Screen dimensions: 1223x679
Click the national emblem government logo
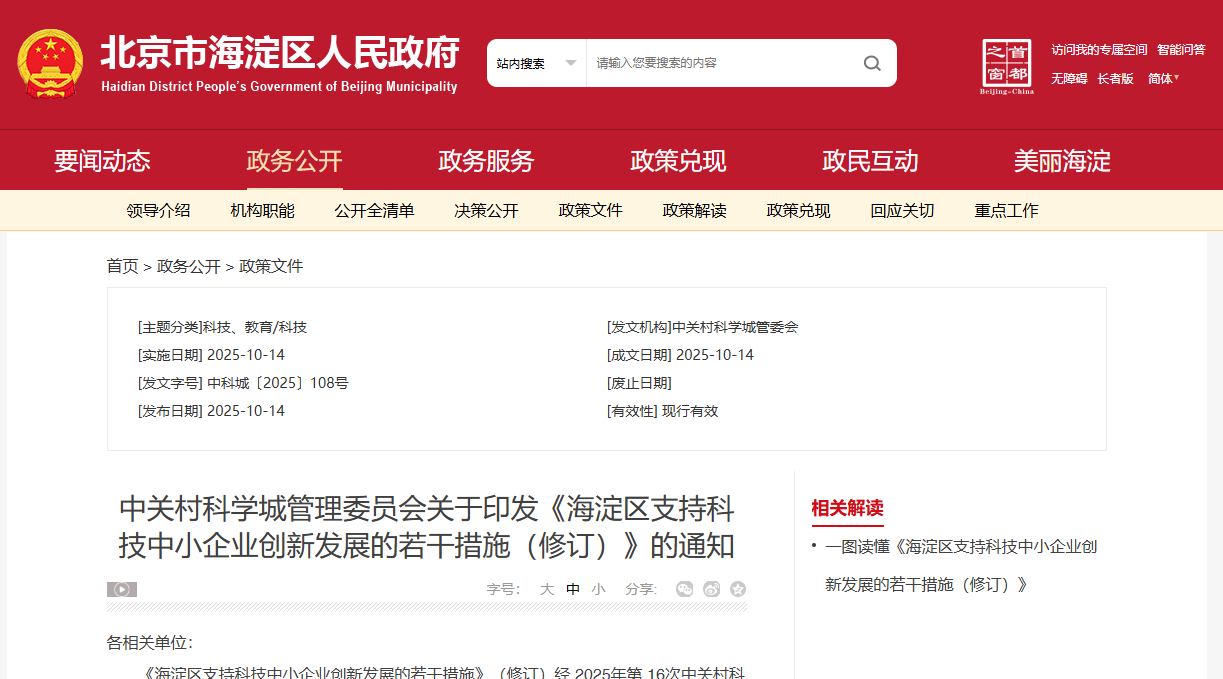click(x=51, y=60)
